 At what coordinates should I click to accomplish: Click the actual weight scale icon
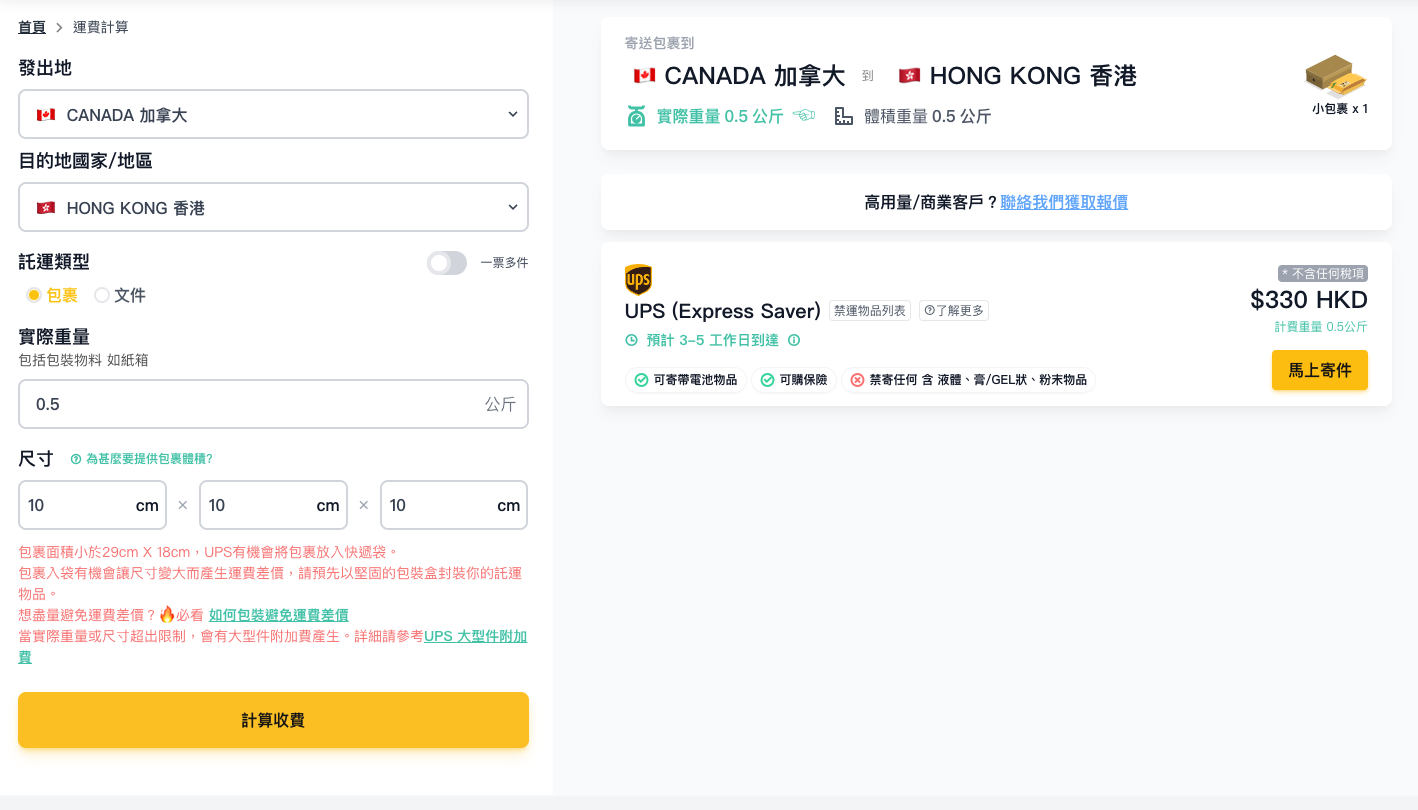[x=636, y=116]
